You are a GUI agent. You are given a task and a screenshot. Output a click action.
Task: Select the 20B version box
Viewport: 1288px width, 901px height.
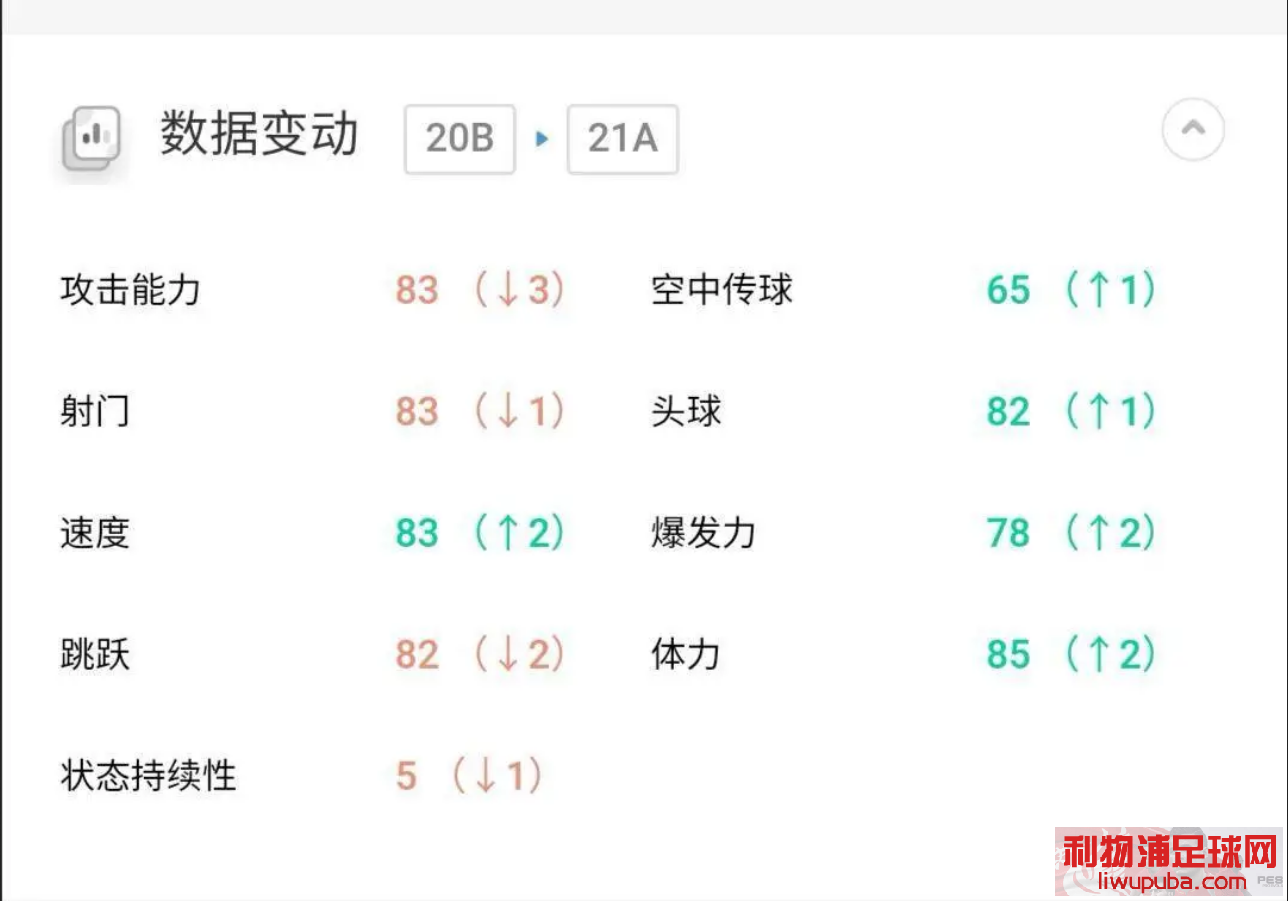460,139
